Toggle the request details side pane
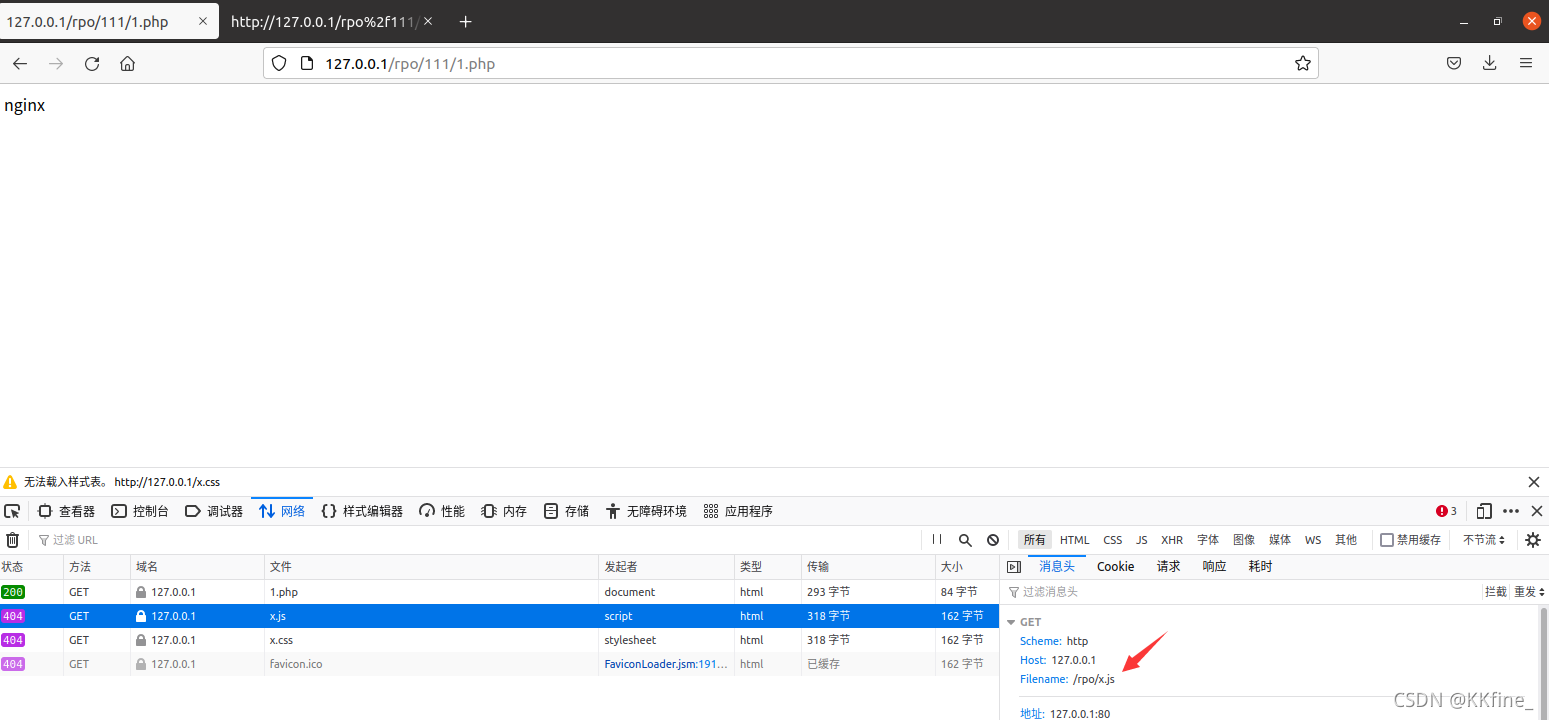 click(1014, 567)
